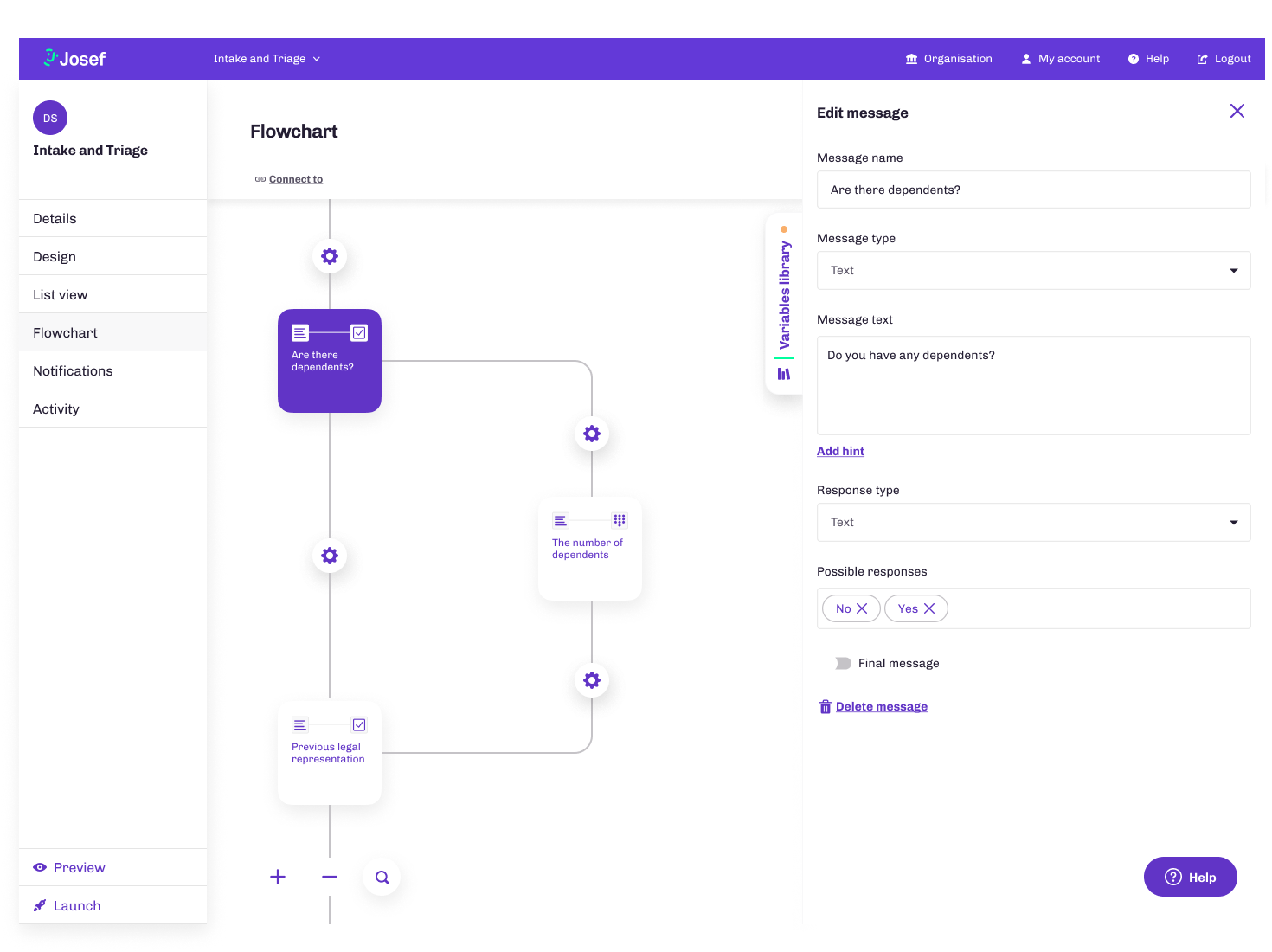1272x952 pixels.
Task: Switch to the Notifications section in the sidebar
Action: (x=73, y=370)
